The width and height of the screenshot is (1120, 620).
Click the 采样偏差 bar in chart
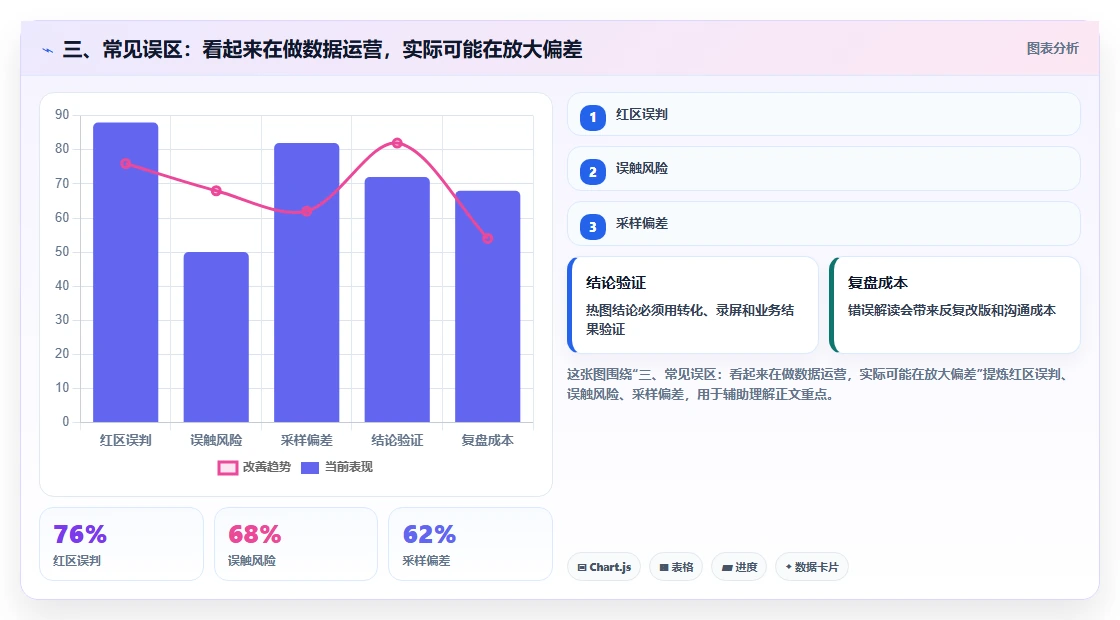coord(306,283)
